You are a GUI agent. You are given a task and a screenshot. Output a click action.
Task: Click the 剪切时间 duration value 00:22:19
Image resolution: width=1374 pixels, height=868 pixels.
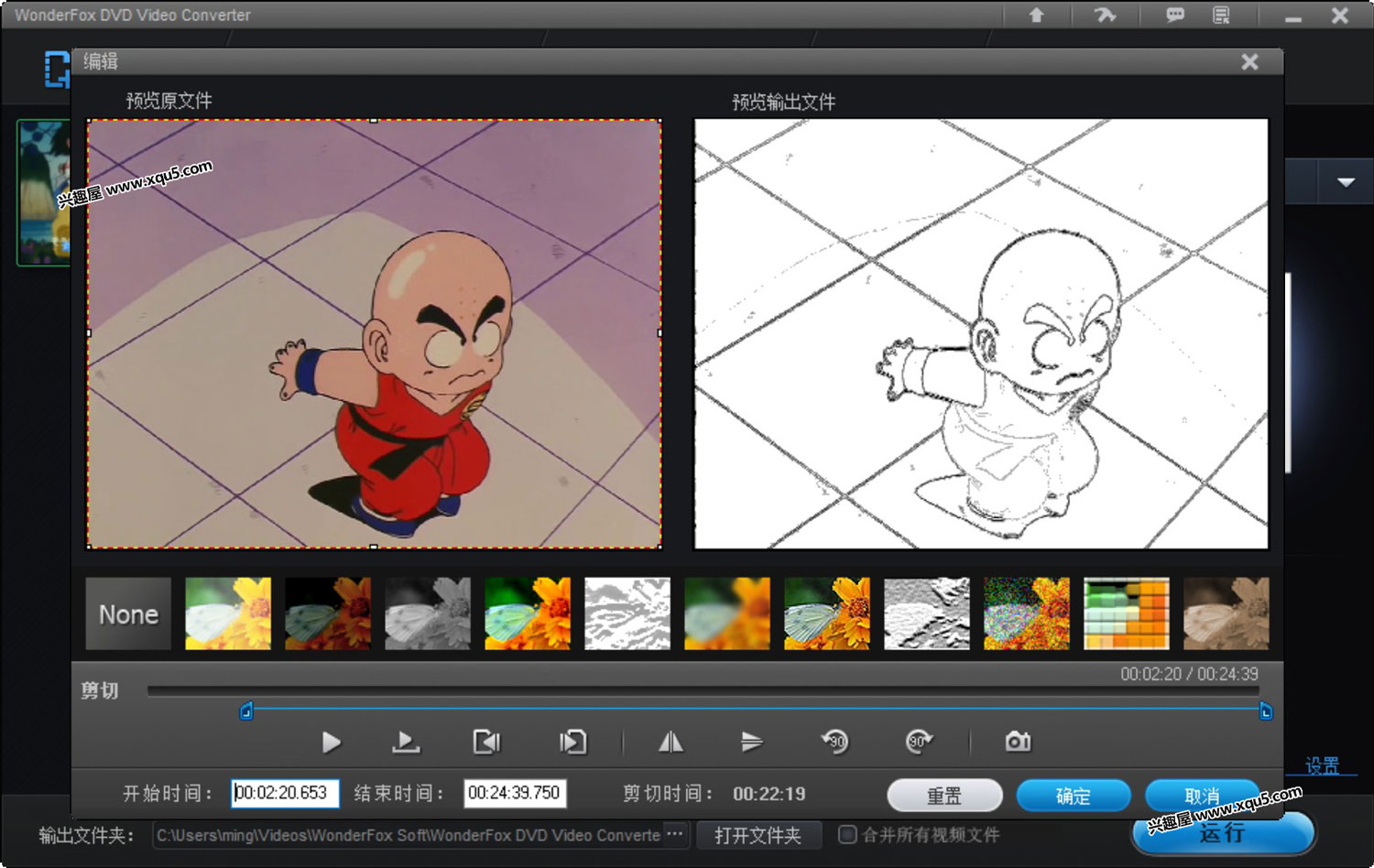point(769,794)
